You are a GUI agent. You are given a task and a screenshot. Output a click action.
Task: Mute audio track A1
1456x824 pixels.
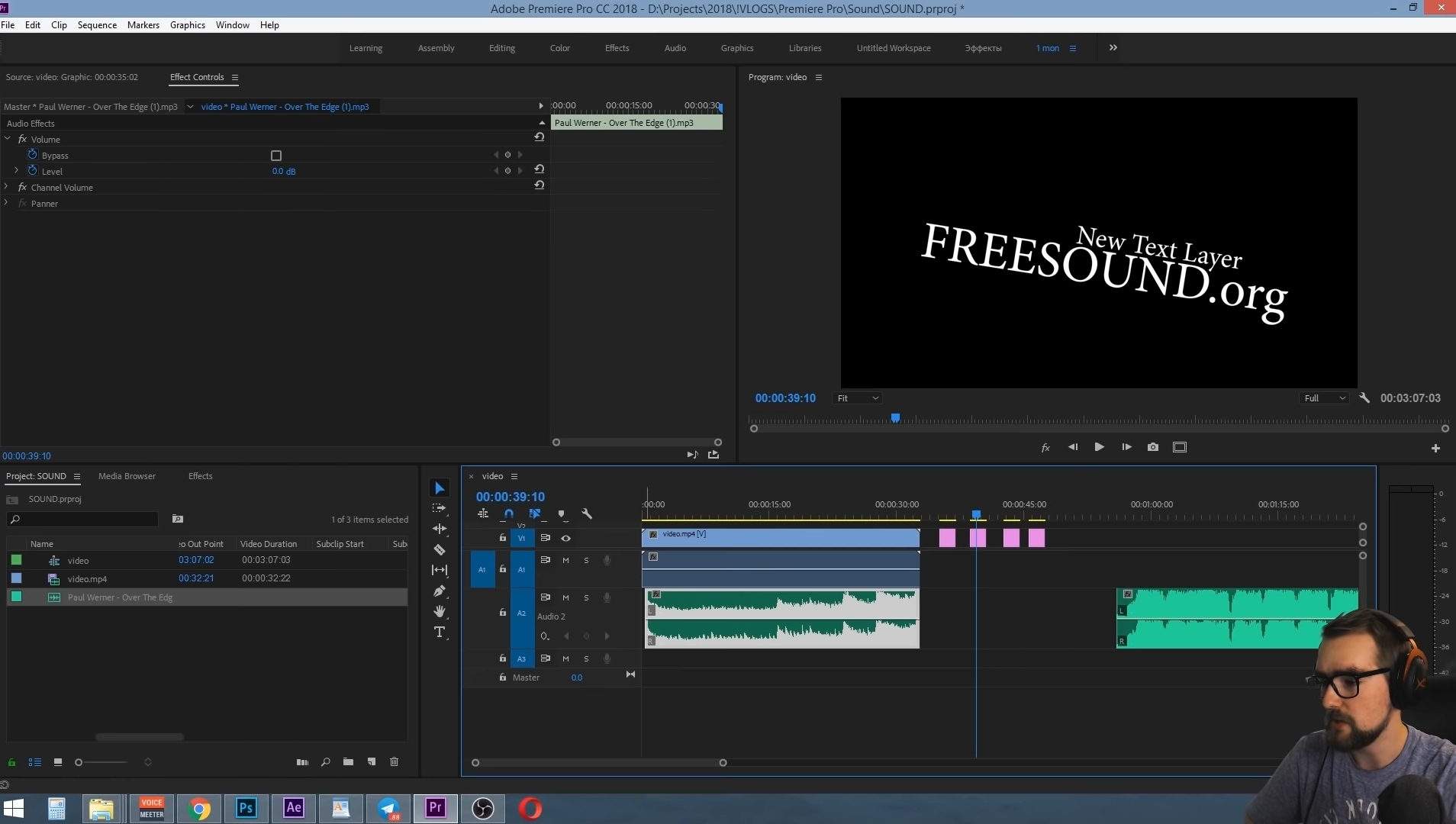pos(565,560)
